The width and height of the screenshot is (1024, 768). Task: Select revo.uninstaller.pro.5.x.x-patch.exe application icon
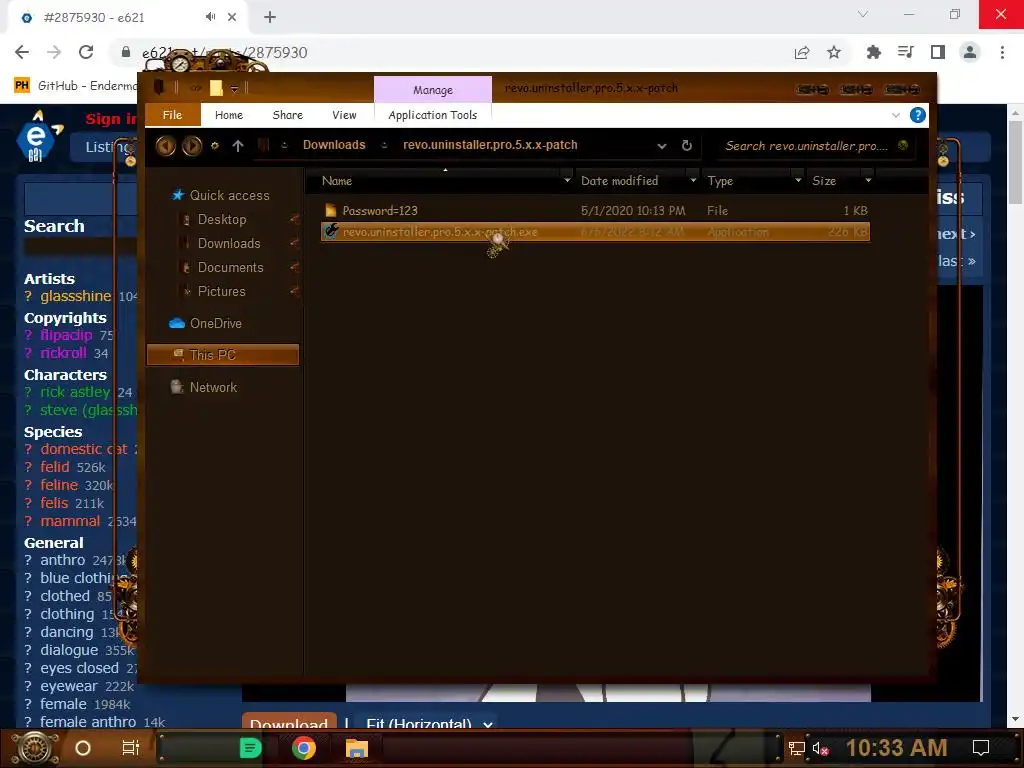pos(331,231)
